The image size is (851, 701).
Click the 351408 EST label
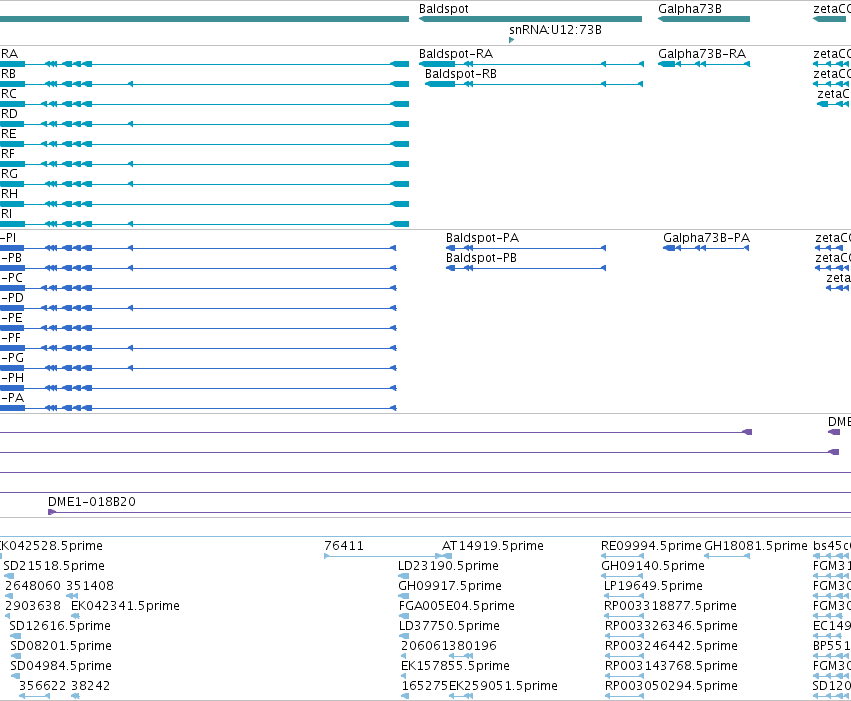click(x=90, y=586)
